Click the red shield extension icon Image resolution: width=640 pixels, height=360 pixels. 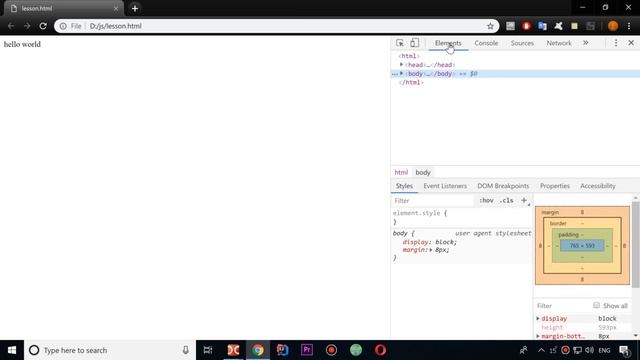click(x=526, y=26)
